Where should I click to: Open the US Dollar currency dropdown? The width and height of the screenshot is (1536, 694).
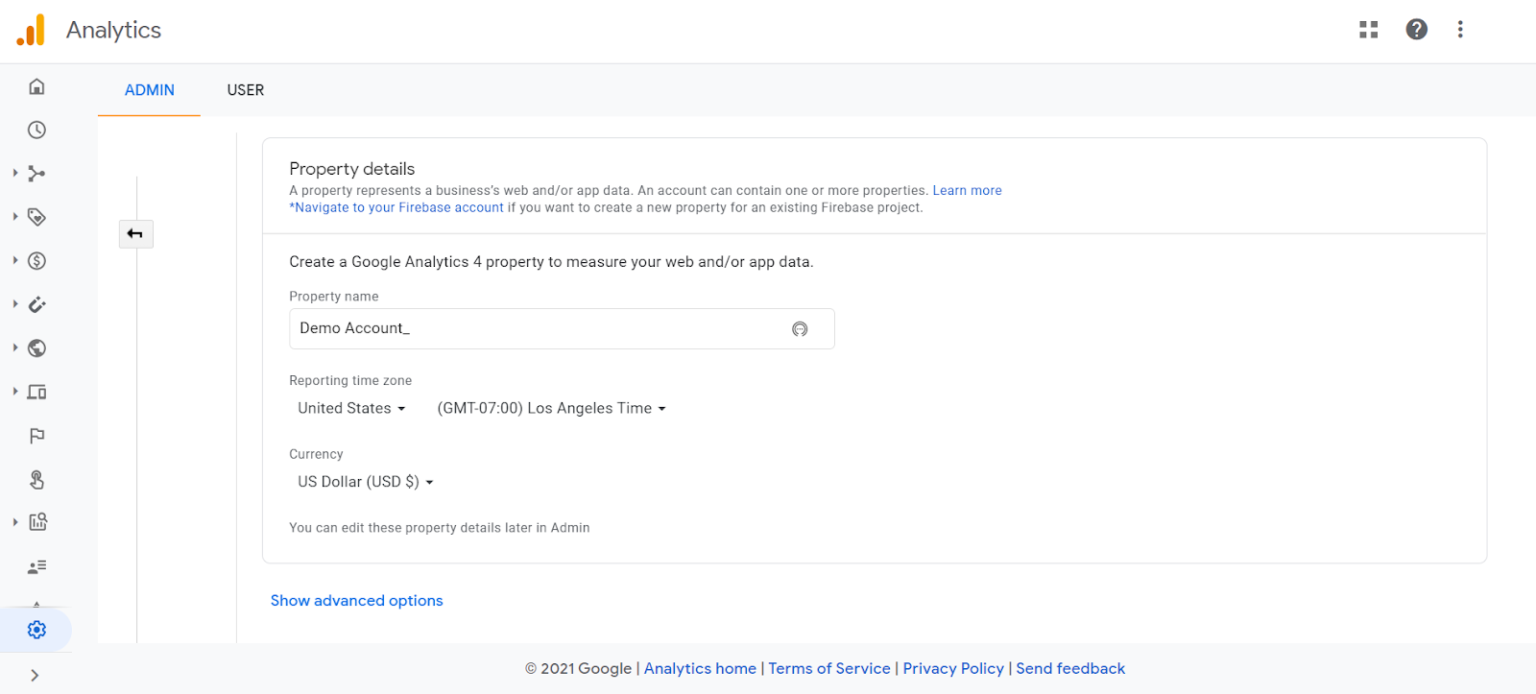[x=364, y=481]
